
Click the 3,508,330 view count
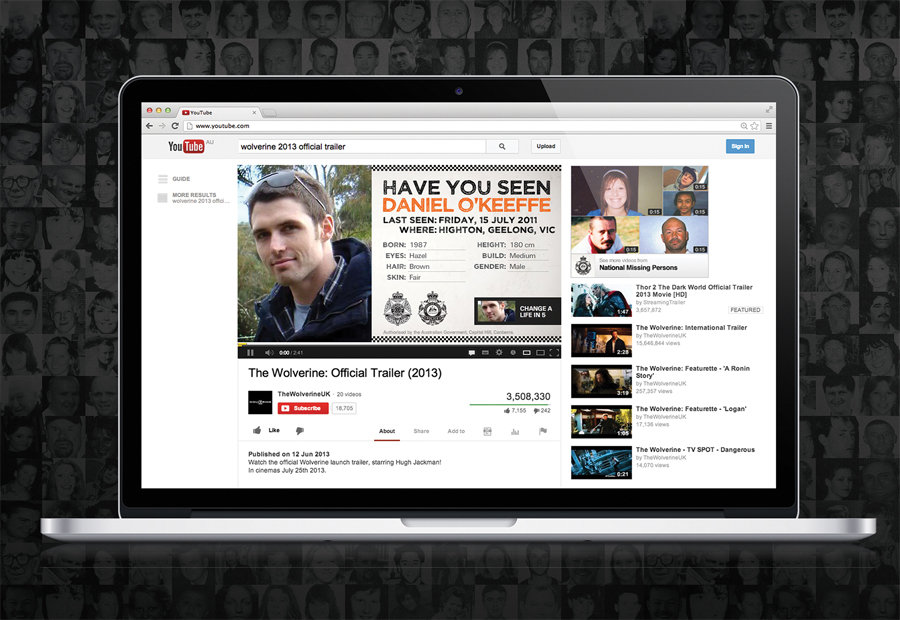[528, 397]
